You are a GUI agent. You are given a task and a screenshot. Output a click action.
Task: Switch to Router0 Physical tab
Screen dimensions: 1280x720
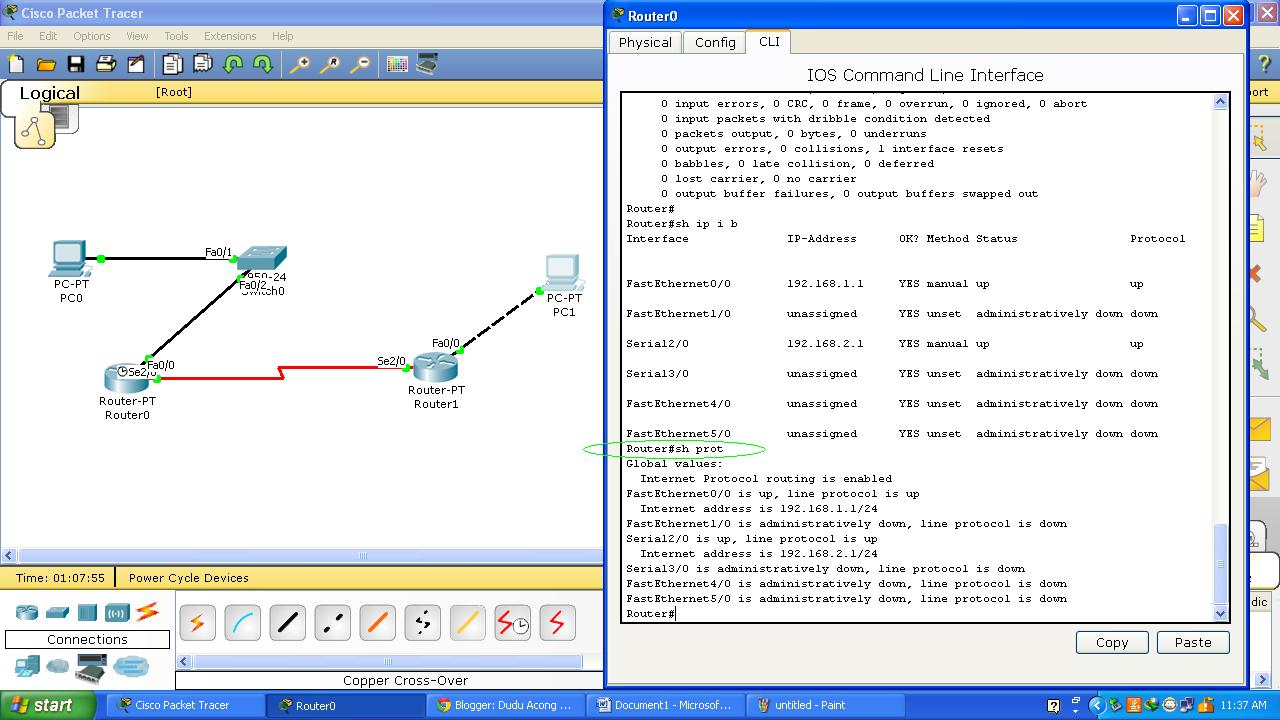click(645, 42)
